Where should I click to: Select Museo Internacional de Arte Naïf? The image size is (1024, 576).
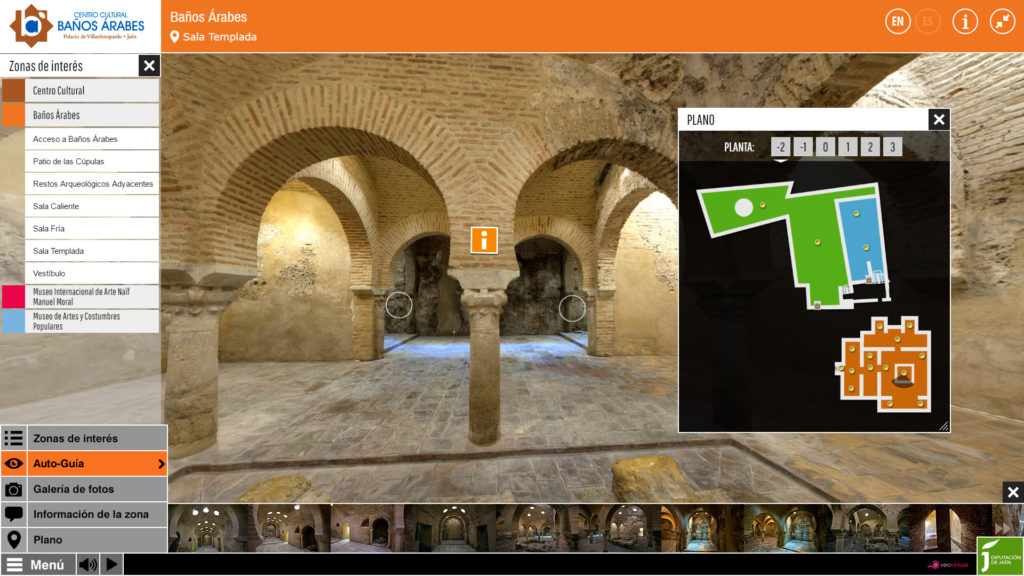coord(91,296)
